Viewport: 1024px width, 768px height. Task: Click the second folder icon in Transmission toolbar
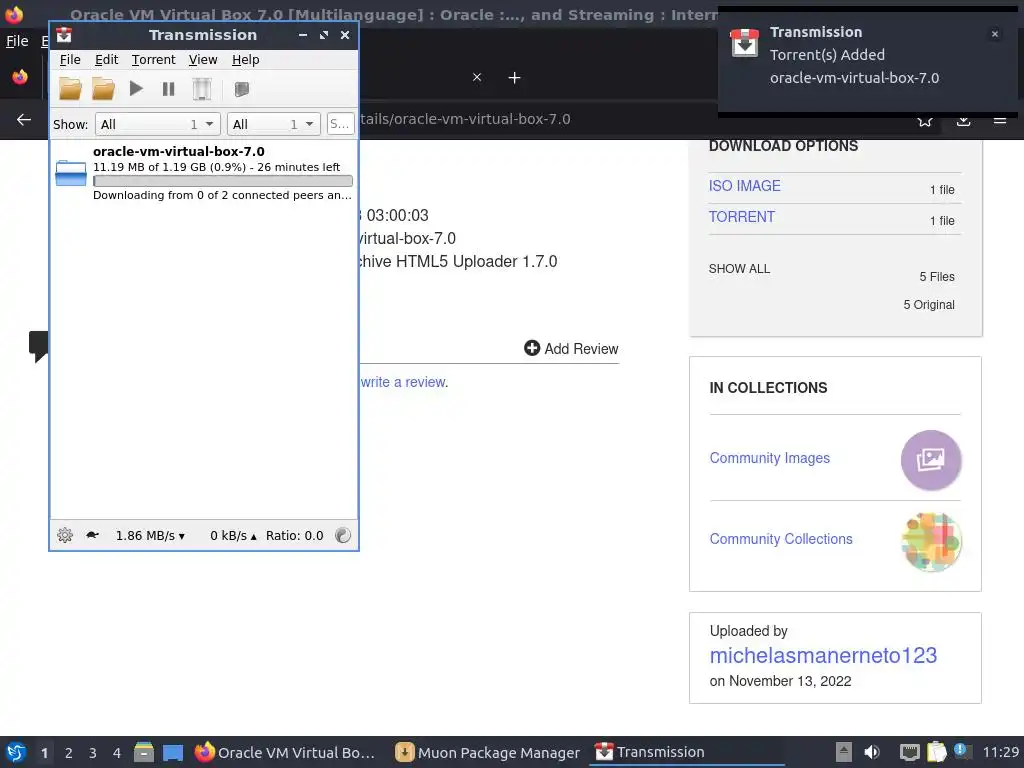(103, 88)
